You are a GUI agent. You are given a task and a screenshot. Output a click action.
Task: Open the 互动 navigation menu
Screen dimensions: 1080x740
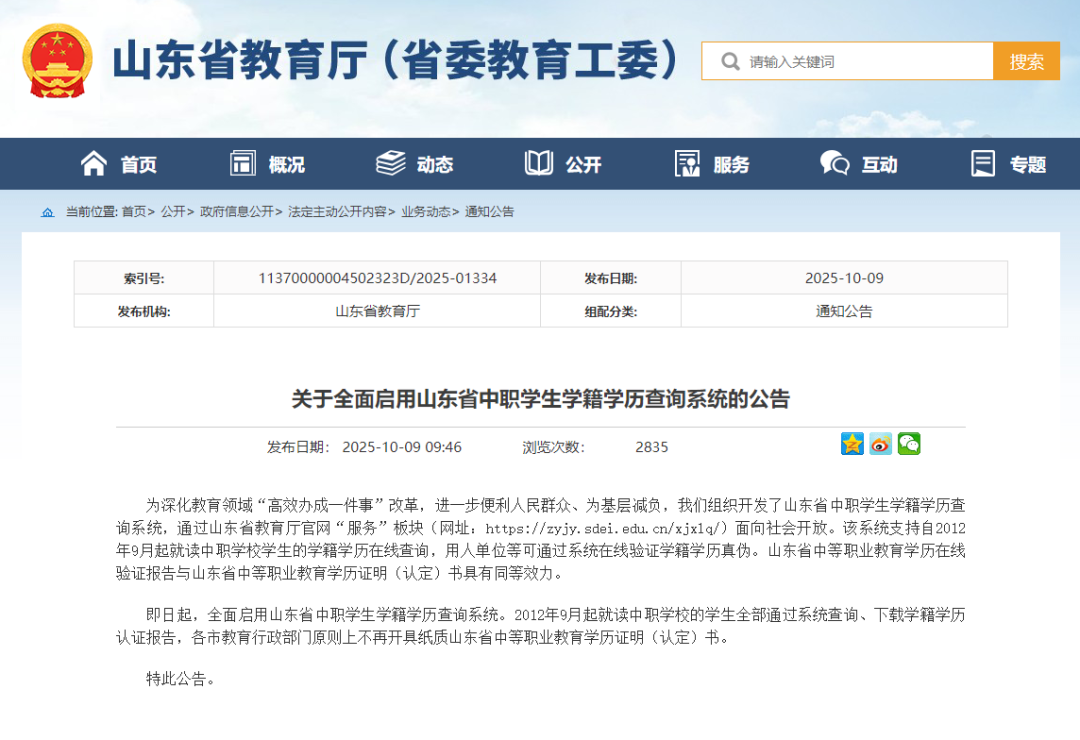[x=859, y=164]
